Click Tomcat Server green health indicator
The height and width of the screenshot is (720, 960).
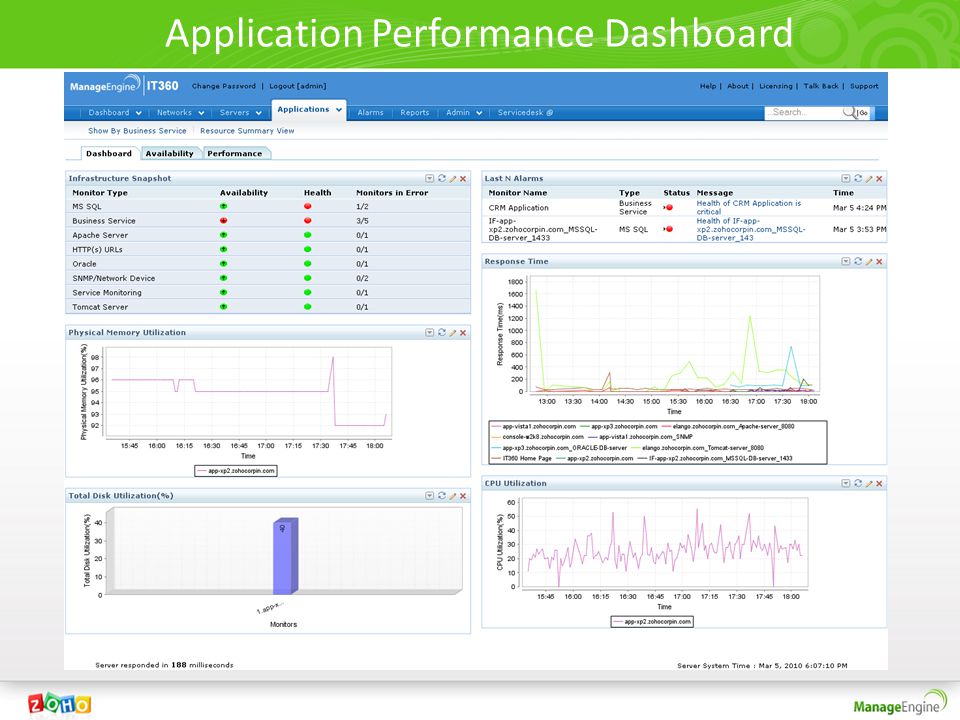pos(307,307)
